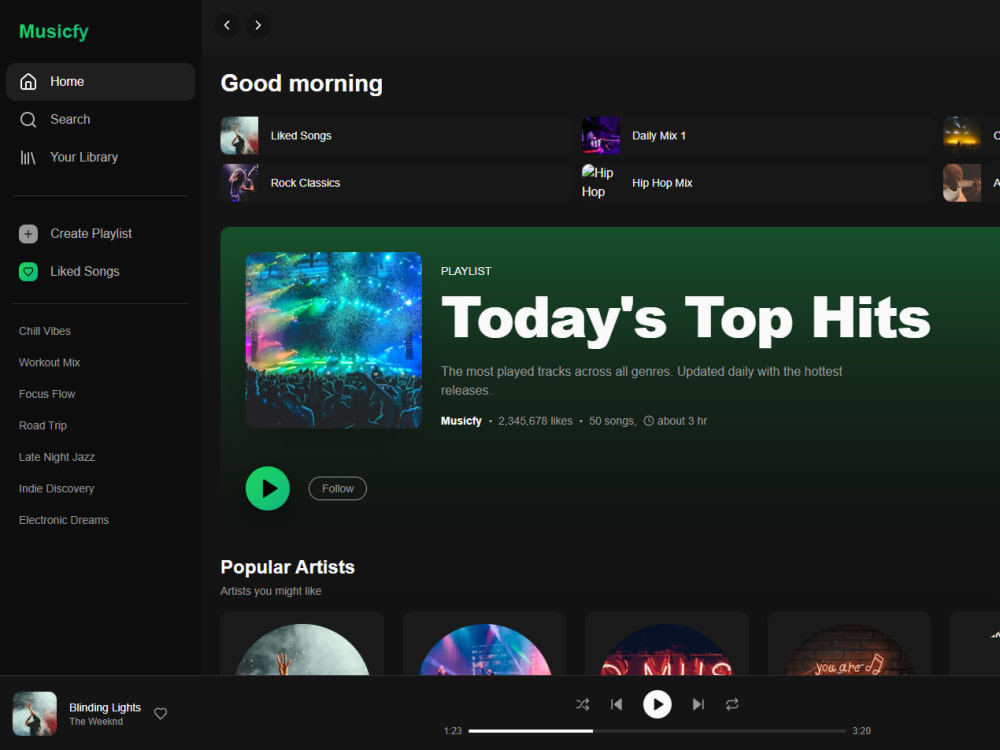Click Create Playlist label in sidebar
The image size is (1000, 750).
(91, 233)
